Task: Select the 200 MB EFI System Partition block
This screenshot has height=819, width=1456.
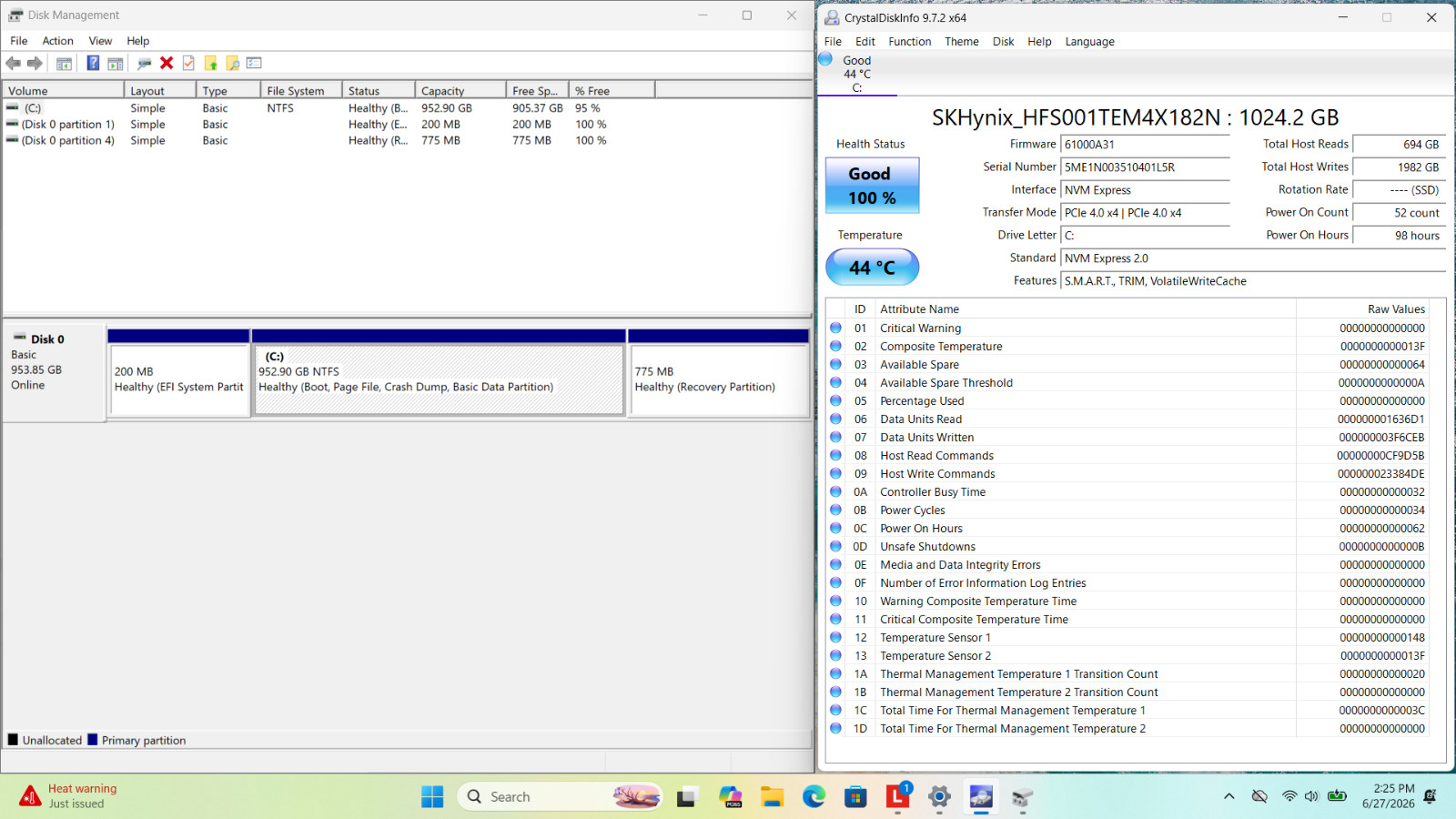Action: [x=179, y=379]
